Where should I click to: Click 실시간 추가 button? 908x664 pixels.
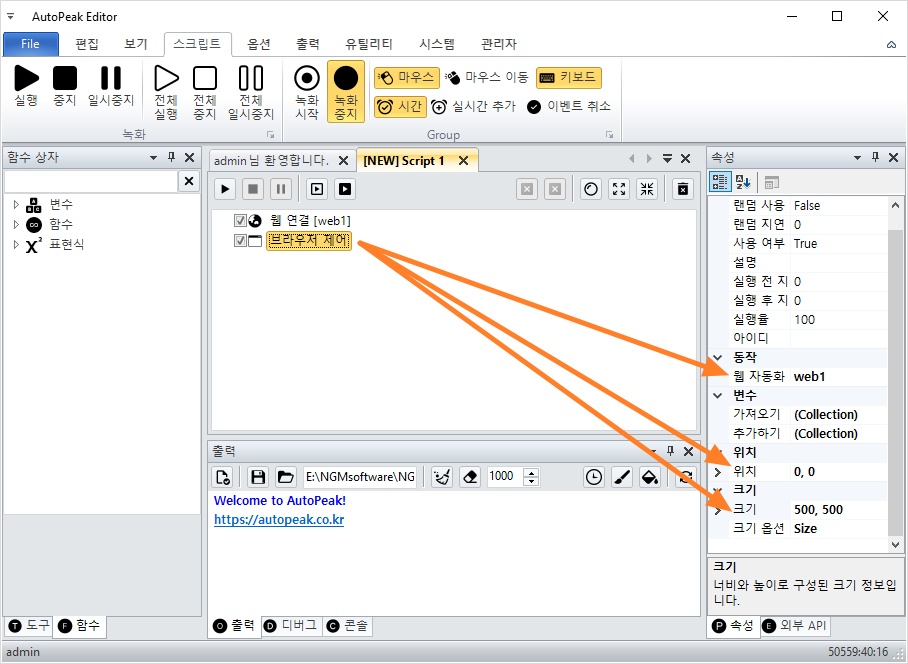pyautogui.click(x=474, y=107)
